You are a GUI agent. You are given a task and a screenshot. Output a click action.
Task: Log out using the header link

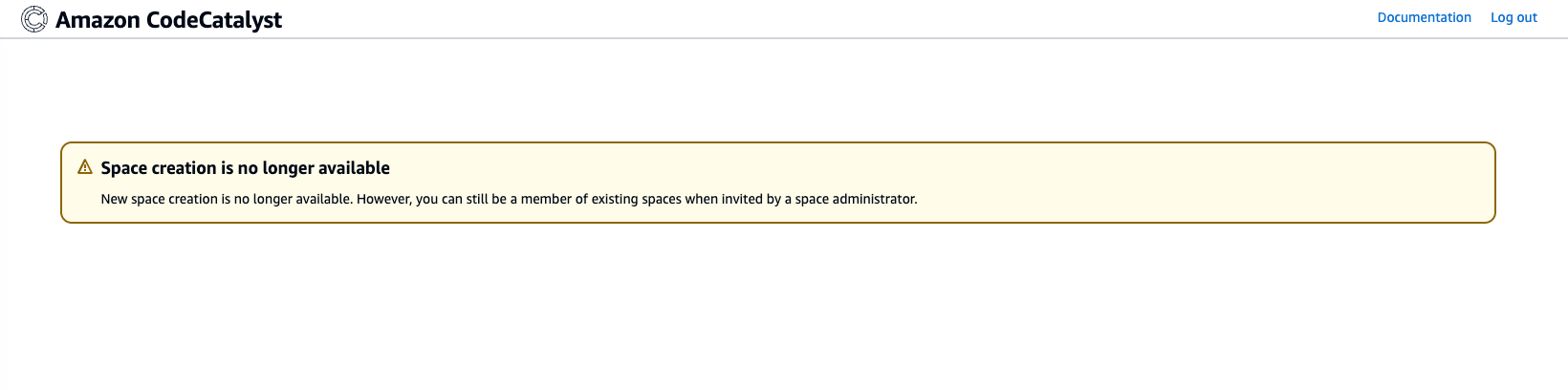click(1514, 17)
